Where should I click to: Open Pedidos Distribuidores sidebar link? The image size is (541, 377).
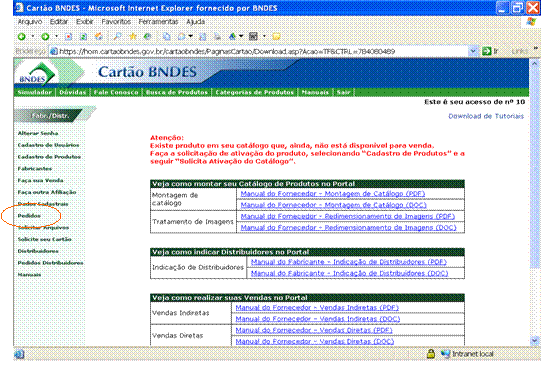(50, 263)
